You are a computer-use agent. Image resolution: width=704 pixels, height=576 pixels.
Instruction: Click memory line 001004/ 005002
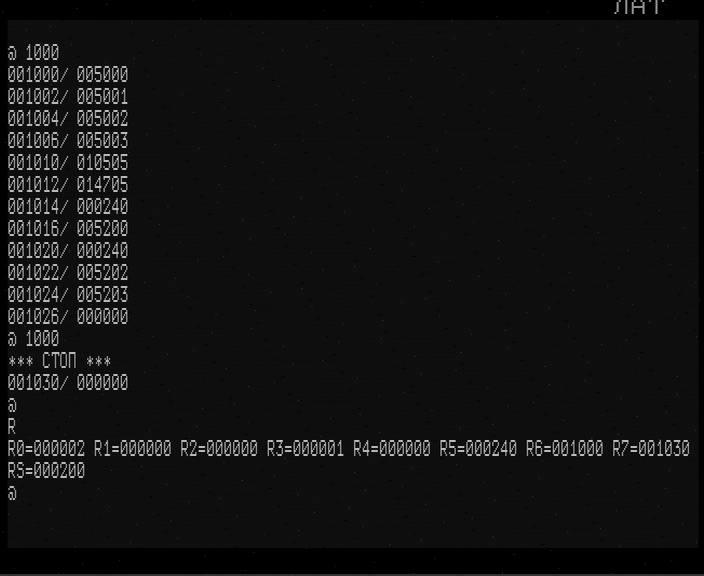[x=68, y=119]
